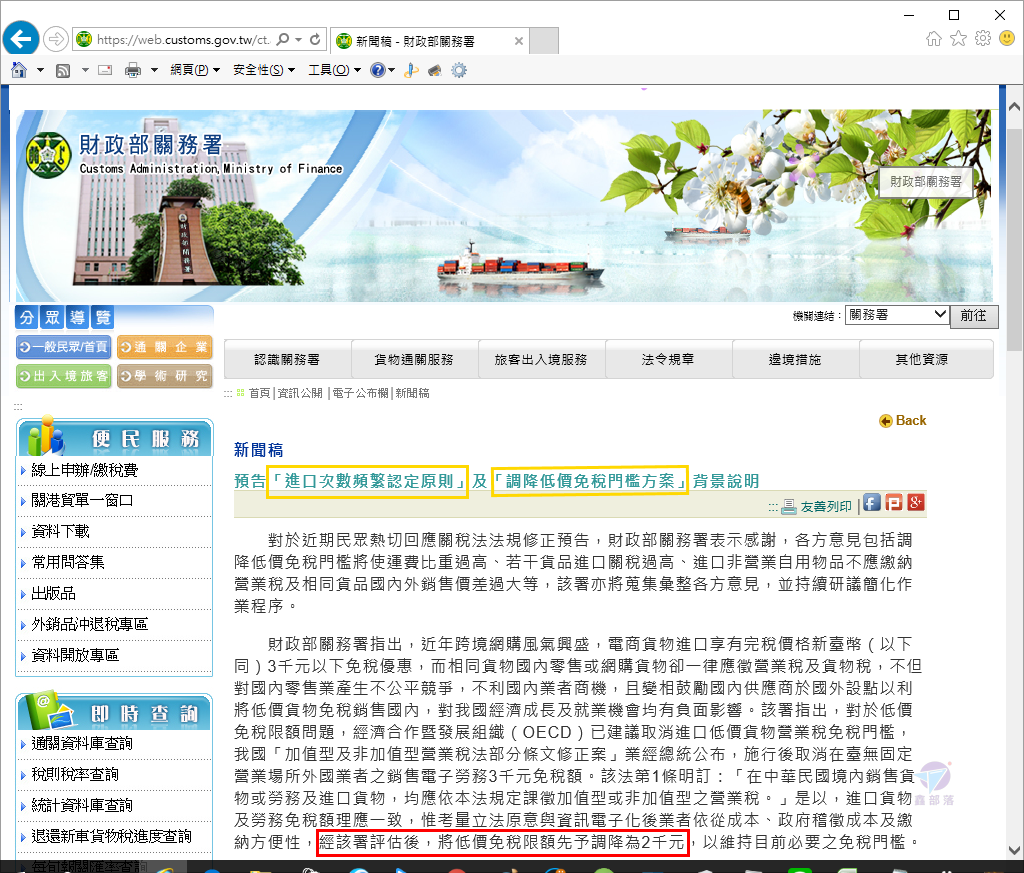Expand the Home button dropdown arrow
1024x873 pixels.
40,70
